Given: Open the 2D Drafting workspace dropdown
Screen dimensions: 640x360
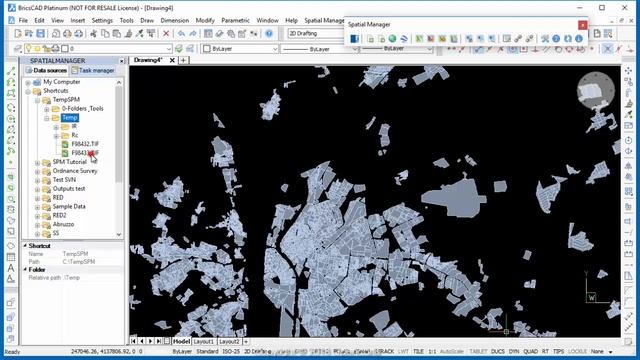Looking at the screenshot, I should coord(316,33).
